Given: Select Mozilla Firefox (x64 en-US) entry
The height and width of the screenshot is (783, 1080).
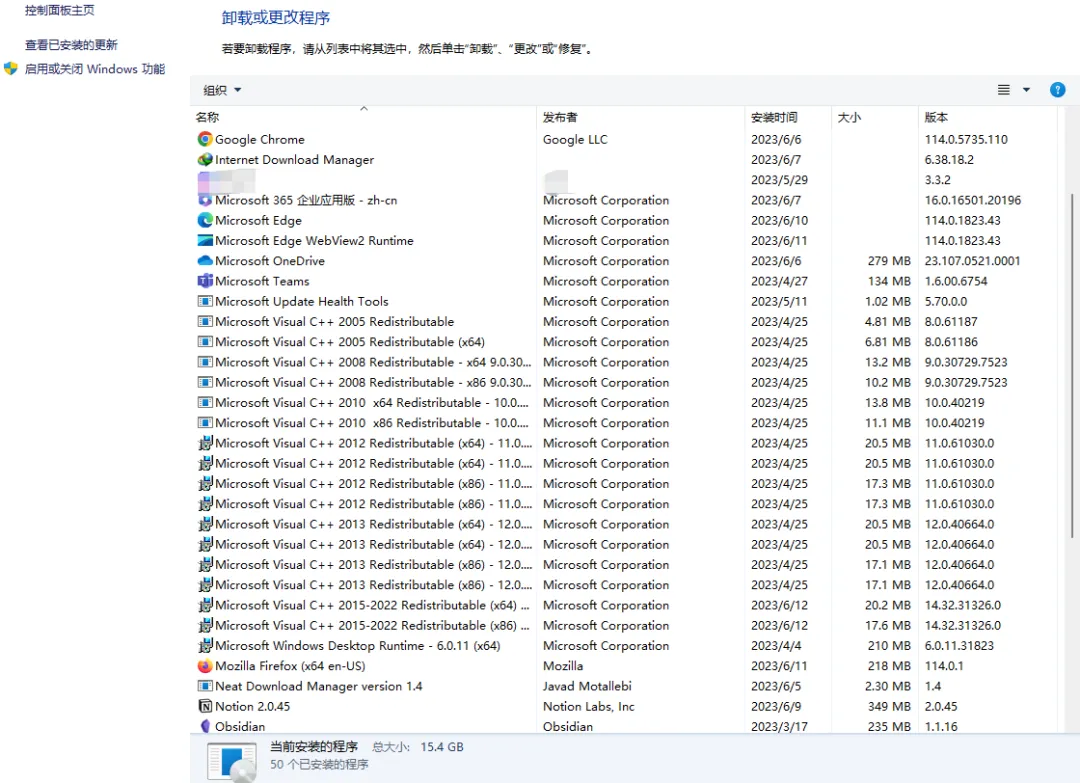Looking at the screenshot, I should point(290,666).
